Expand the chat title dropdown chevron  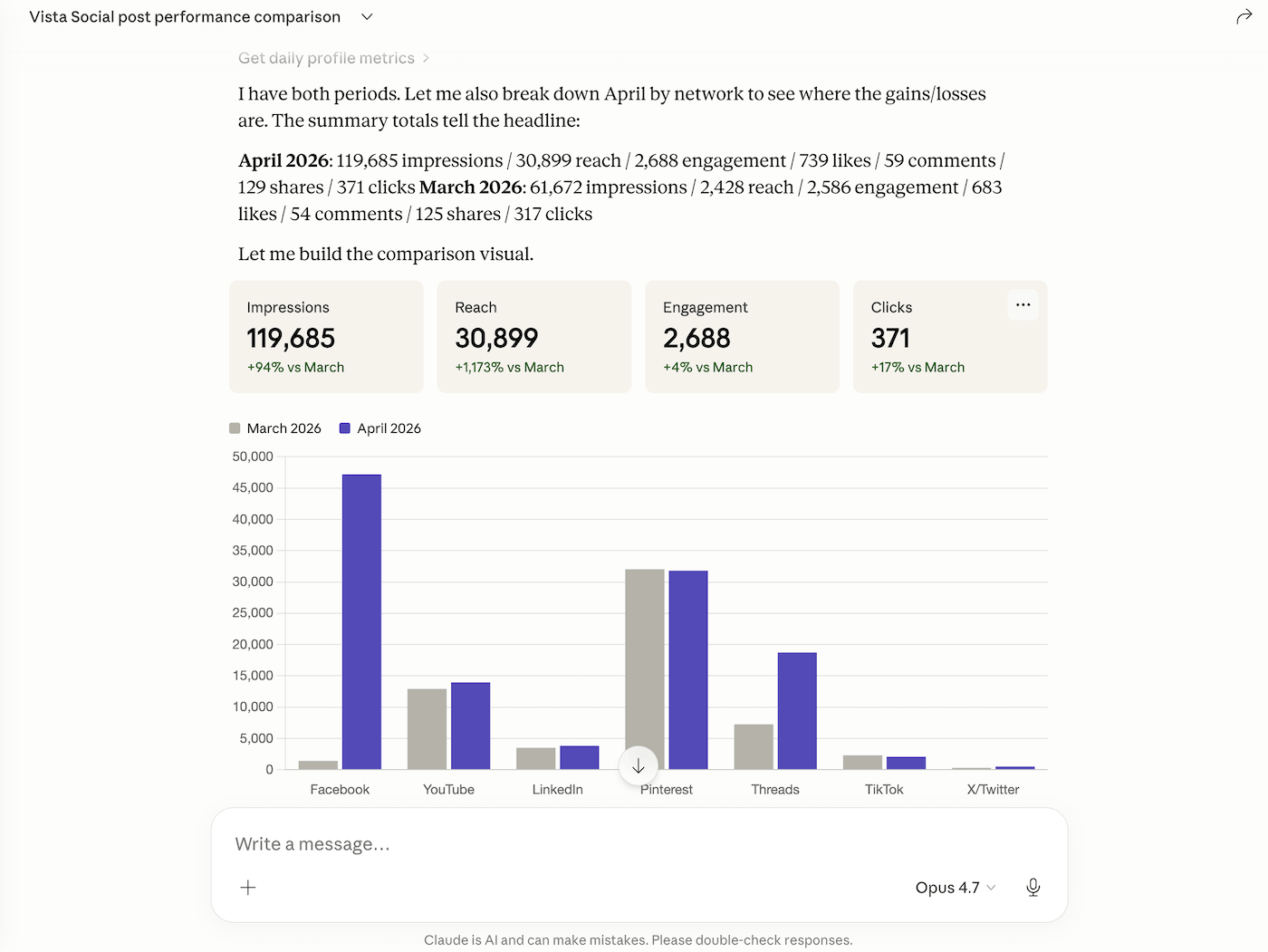pyautogui.click(x=367, y=17)
